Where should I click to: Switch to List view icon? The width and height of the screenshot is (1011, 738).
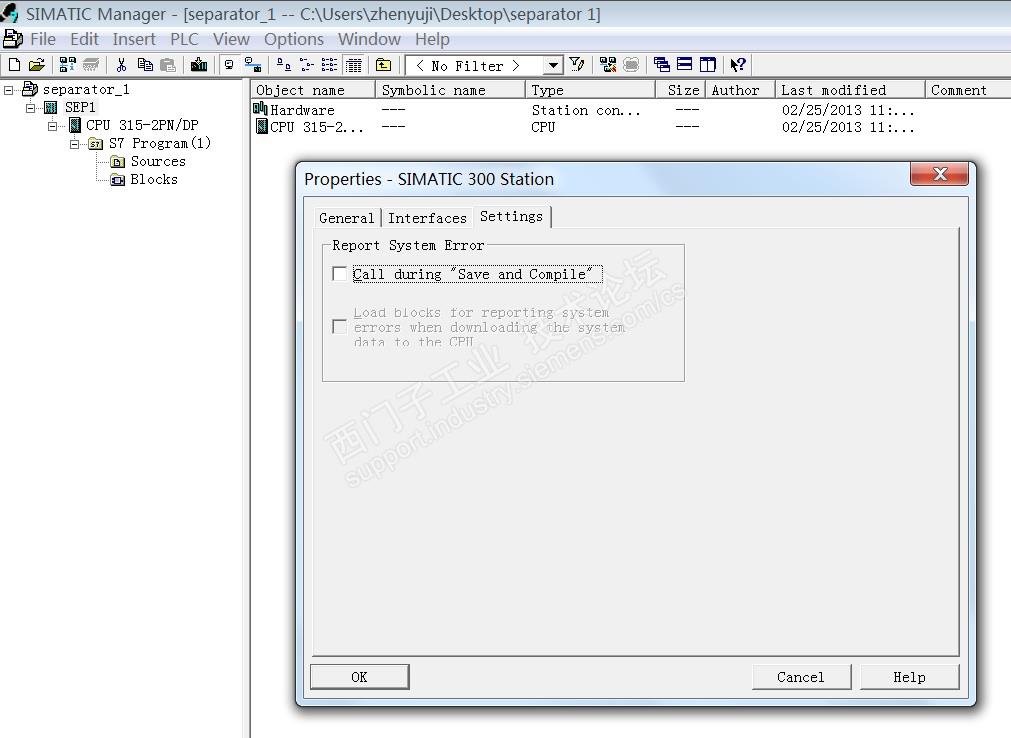[329, 64]
